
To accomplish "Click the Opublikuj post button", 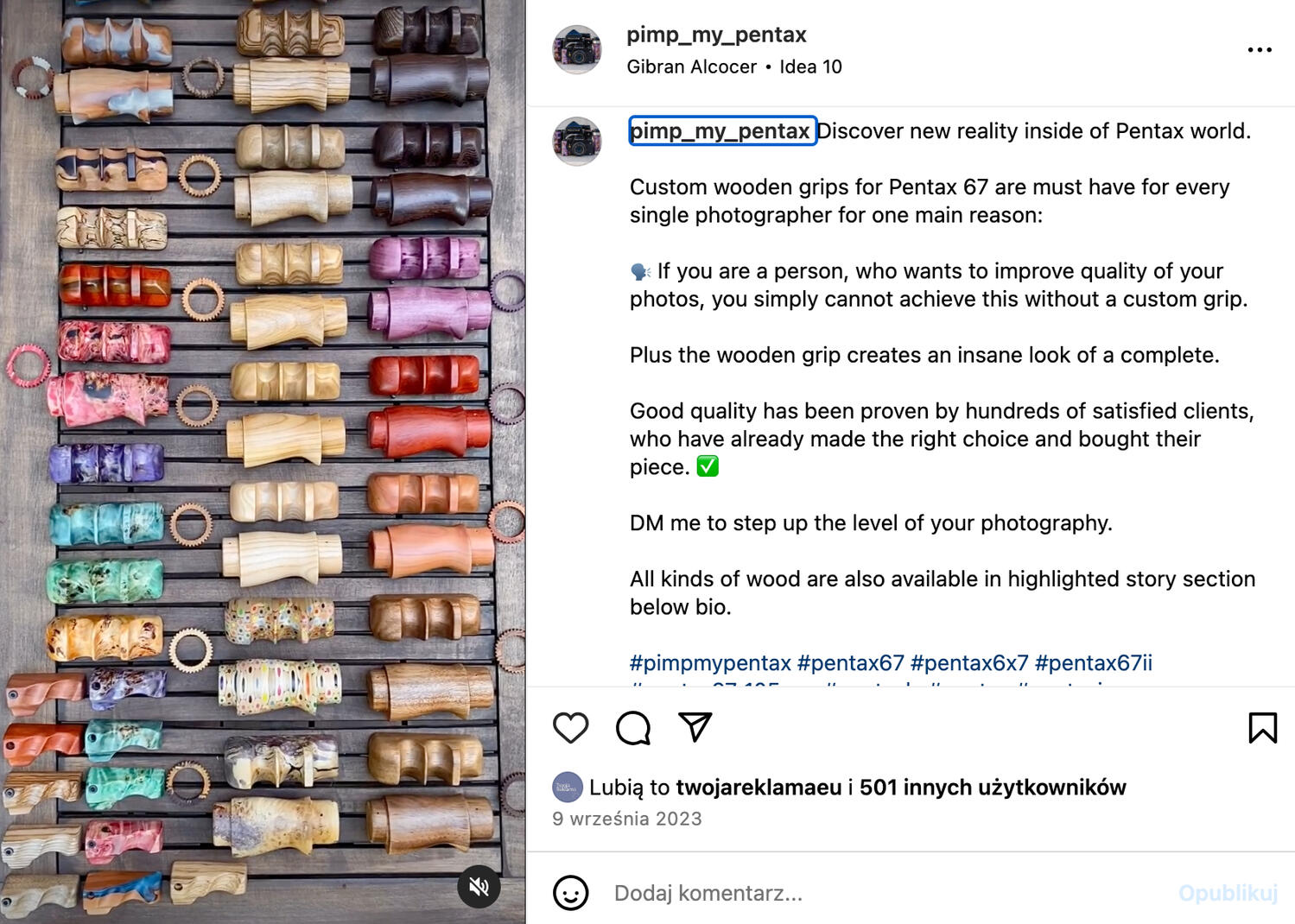I will 1228,893.
